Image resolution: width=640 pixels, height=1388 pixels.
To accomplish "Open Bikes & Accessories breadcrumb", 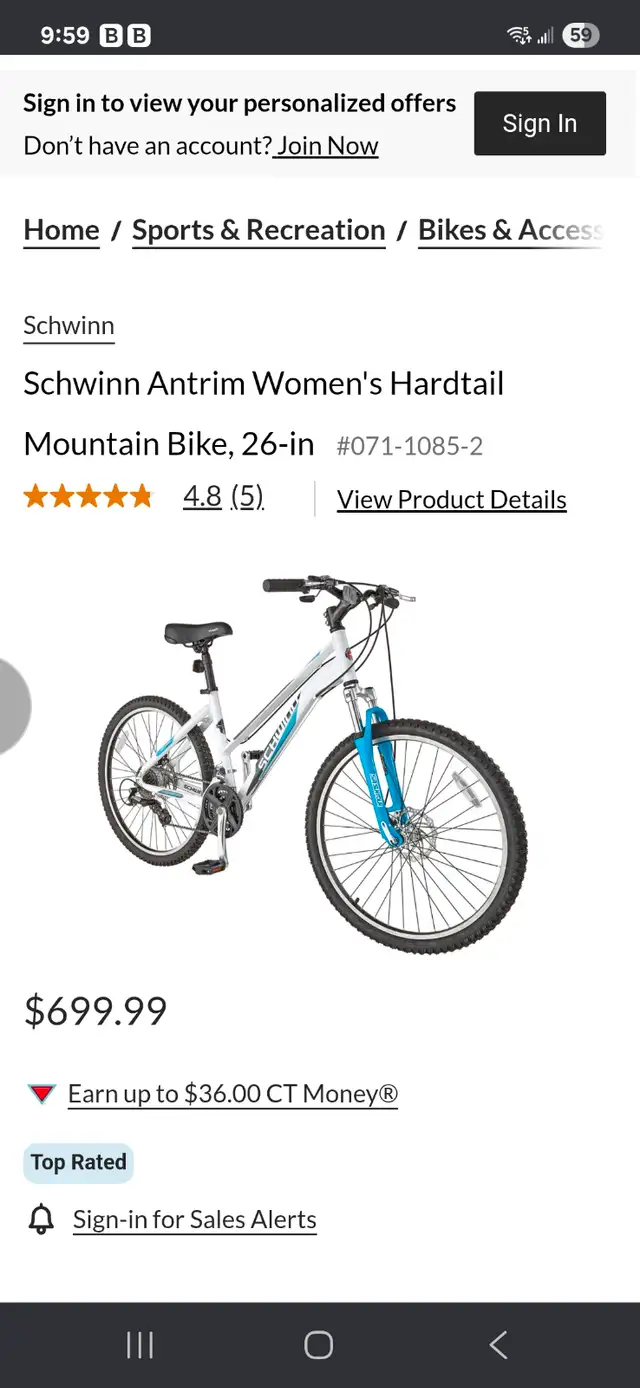I will tap(511, 230).
